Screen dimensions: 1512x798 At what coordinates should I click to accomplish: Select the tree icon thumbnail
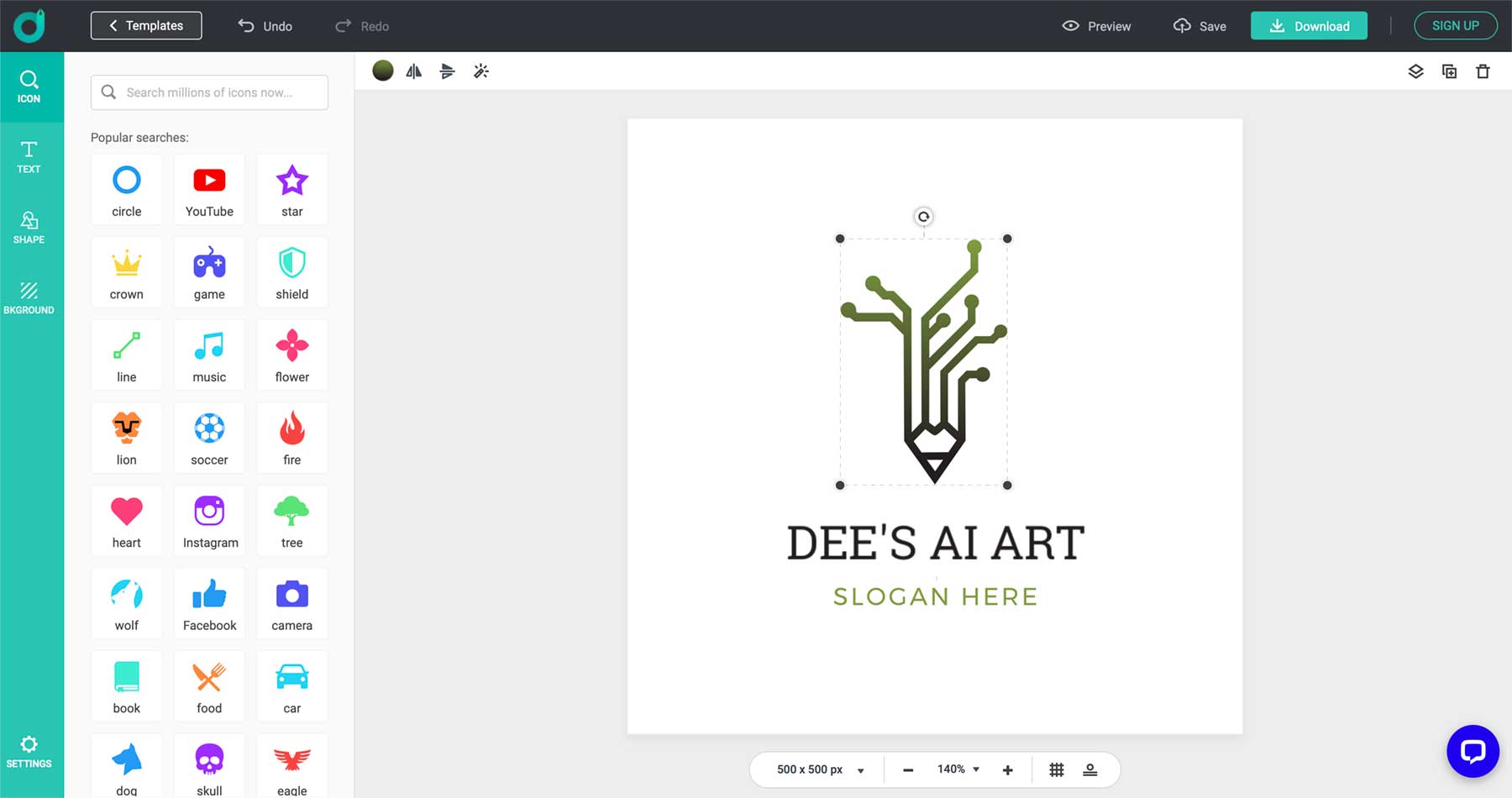(x=291, y=521)
